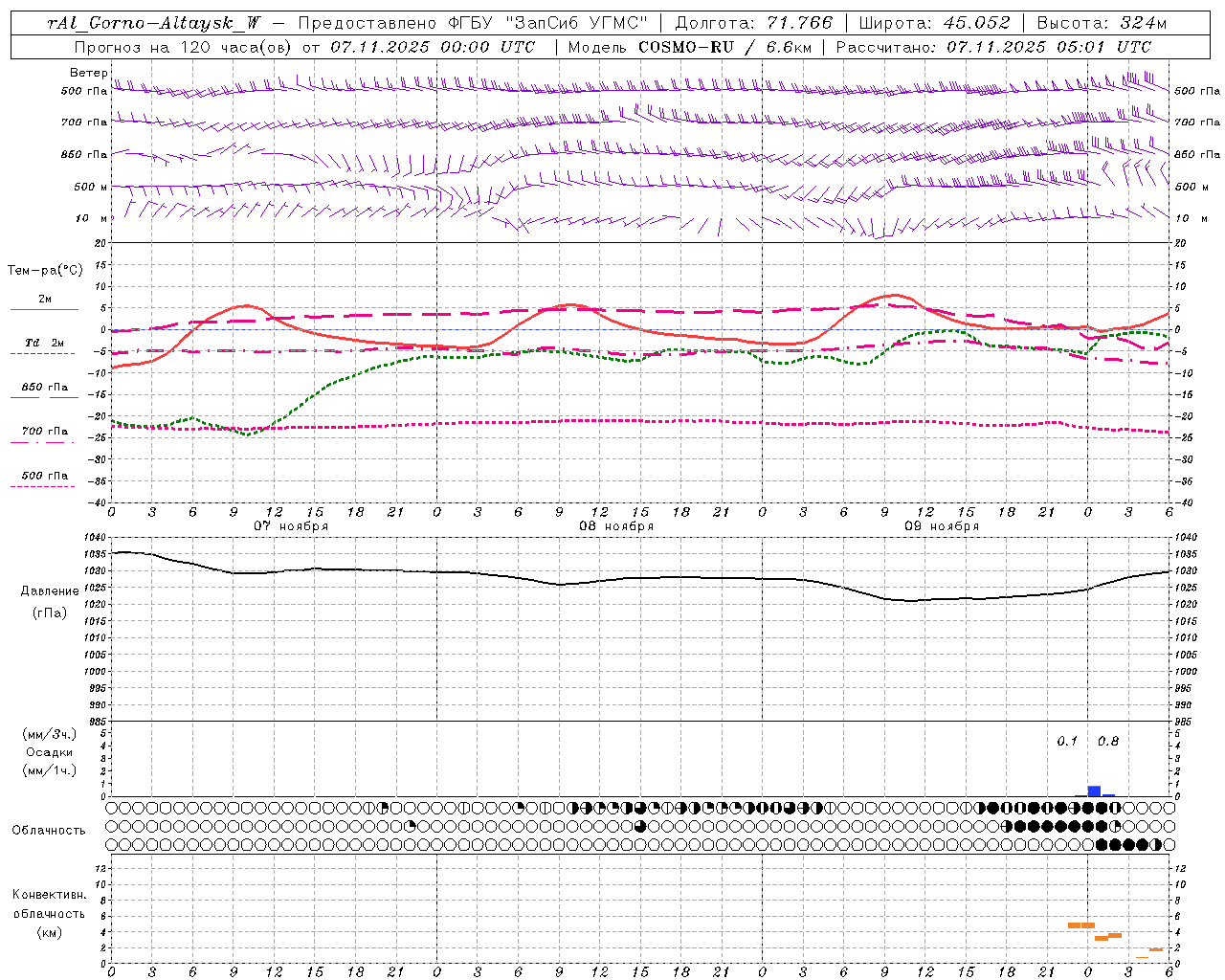Select the Широта: 45.052 value
The image size is (1225, 980).
(935, 23)
